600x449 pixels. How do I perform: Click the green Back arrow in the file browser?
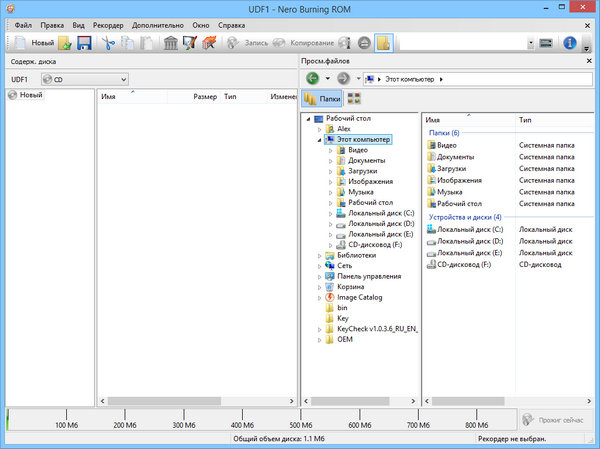[313, 77]
